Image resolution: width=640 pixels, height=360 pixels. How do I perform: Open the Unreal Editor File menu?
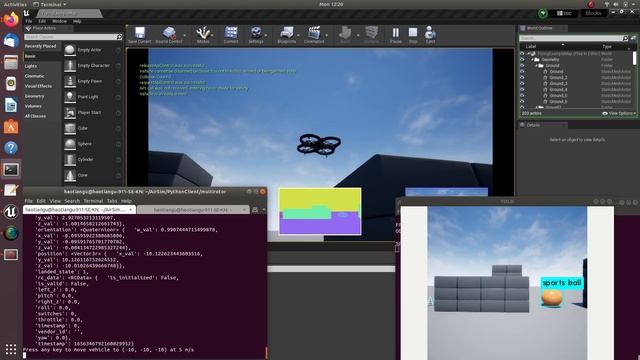pos(29,21)
